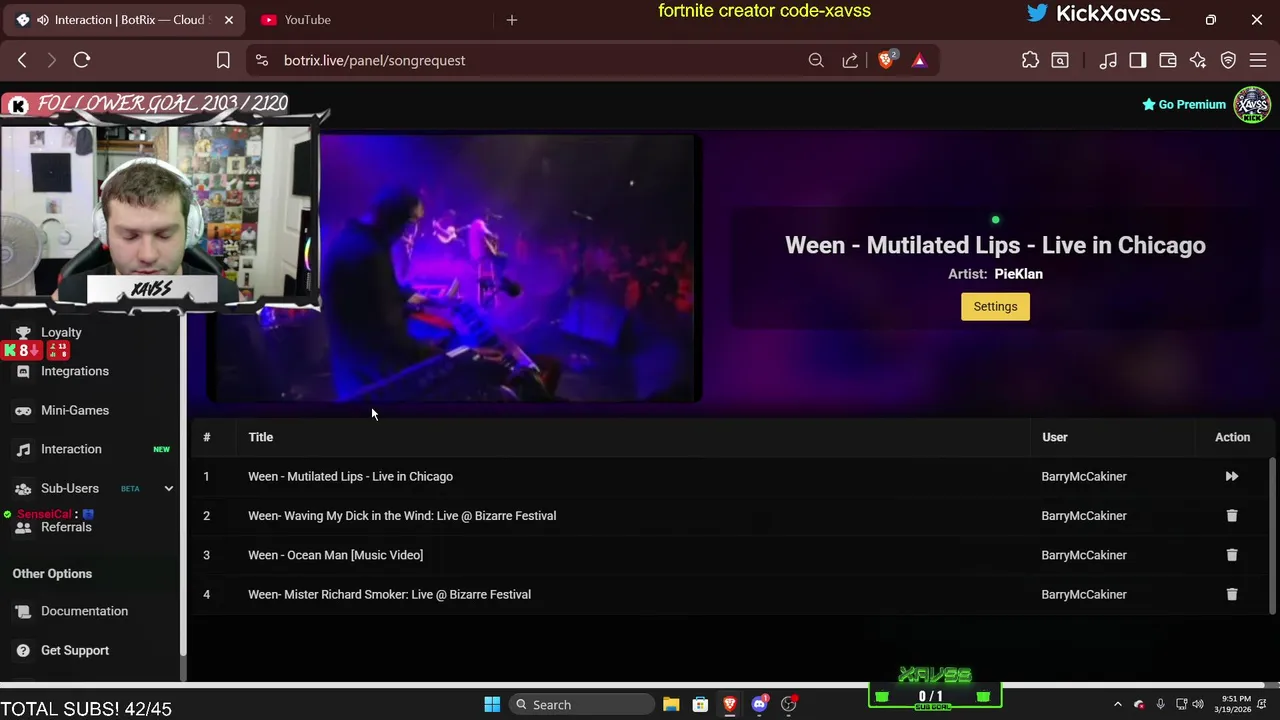Reload the BotRix page
The image size is (1280, 720).
pos(82,61)
